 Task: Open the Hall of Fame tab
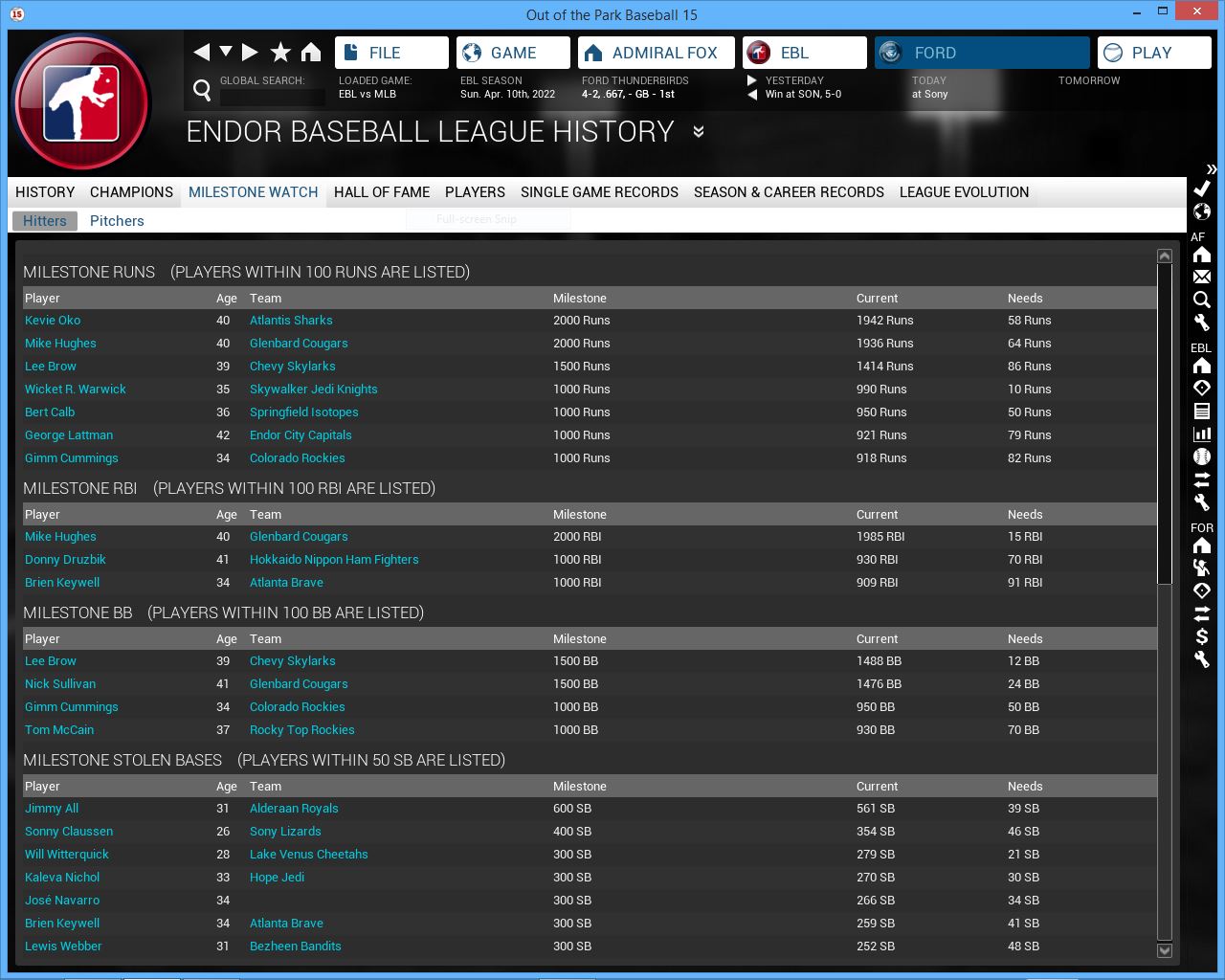point(381,192)
